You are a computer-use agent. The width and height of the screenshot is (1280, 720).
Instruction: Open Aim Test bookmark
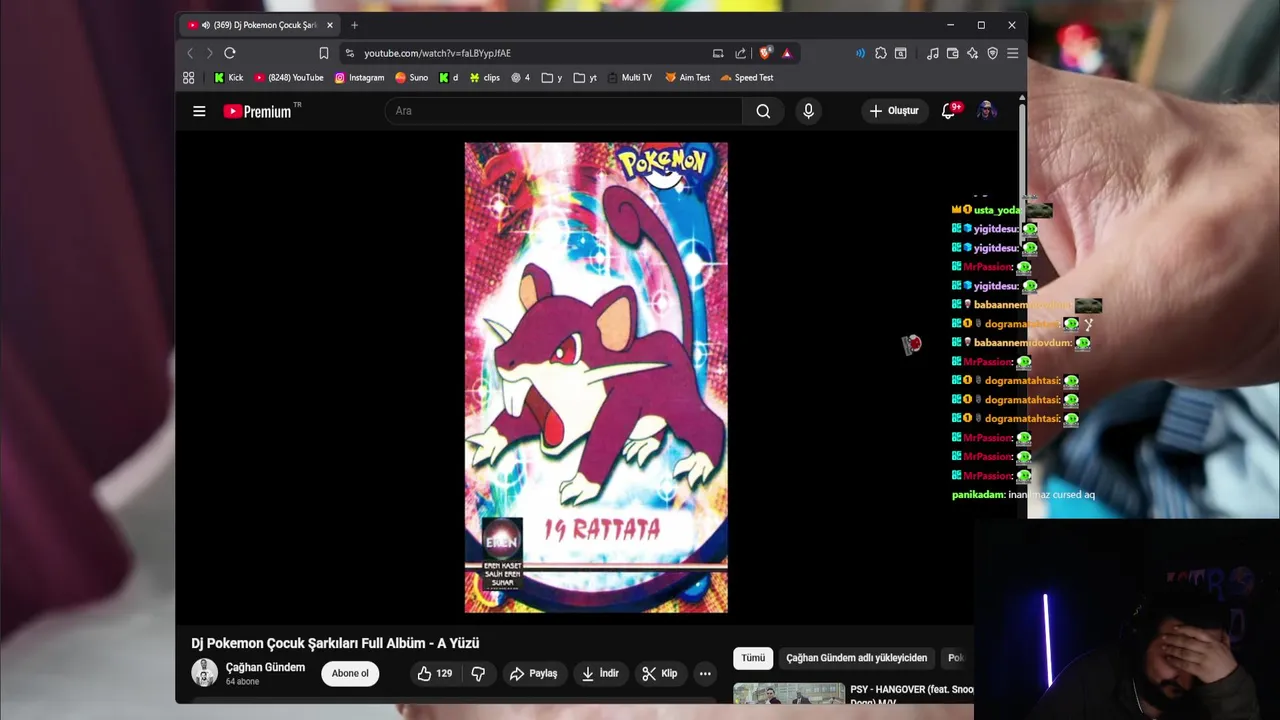[688, 77]
